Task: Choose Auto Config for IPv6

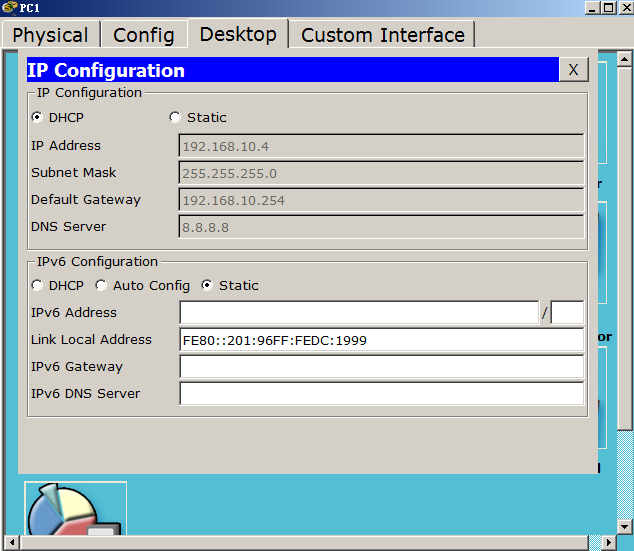Action: tap(101, 285)
